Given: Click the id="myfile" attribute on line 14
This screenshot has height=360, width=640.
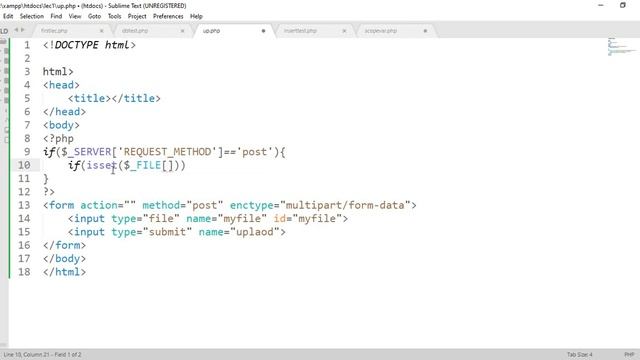Looking at the screenshot, I should (308, 219).
